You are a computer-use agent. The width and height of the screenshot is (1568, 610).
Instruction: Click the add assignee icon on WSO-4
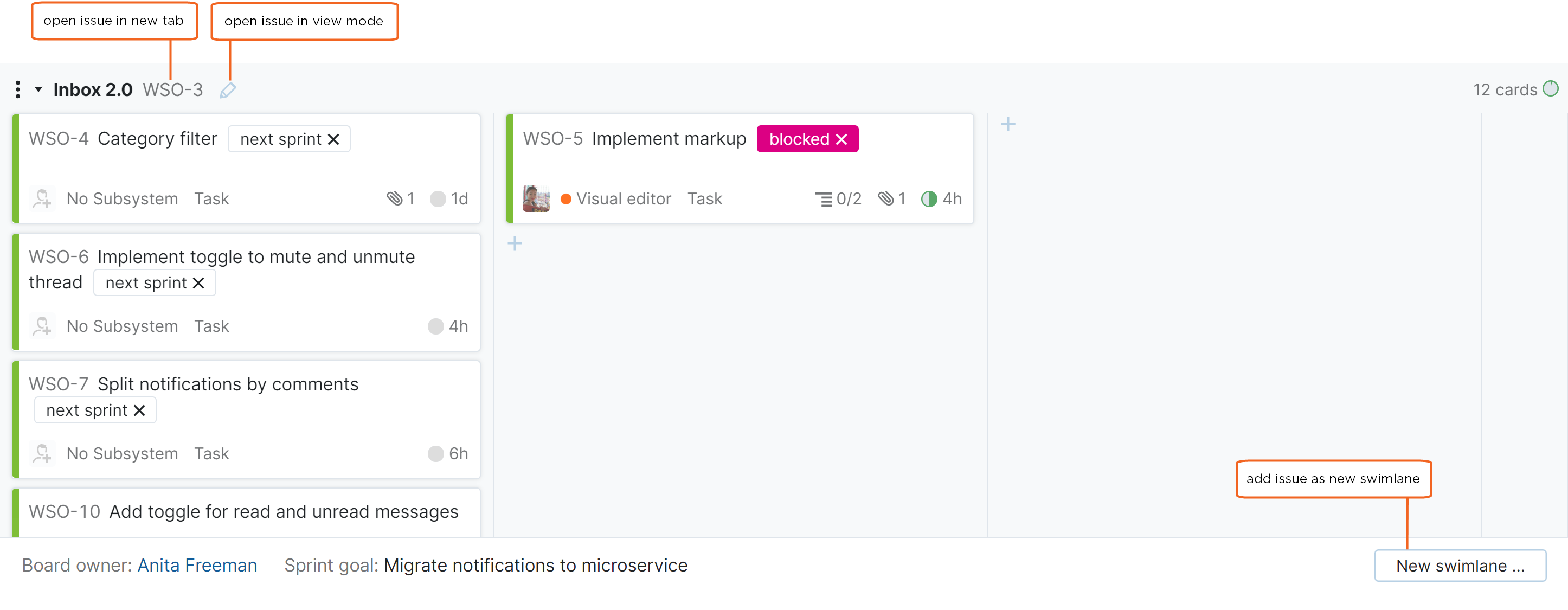tap(42, 198)
